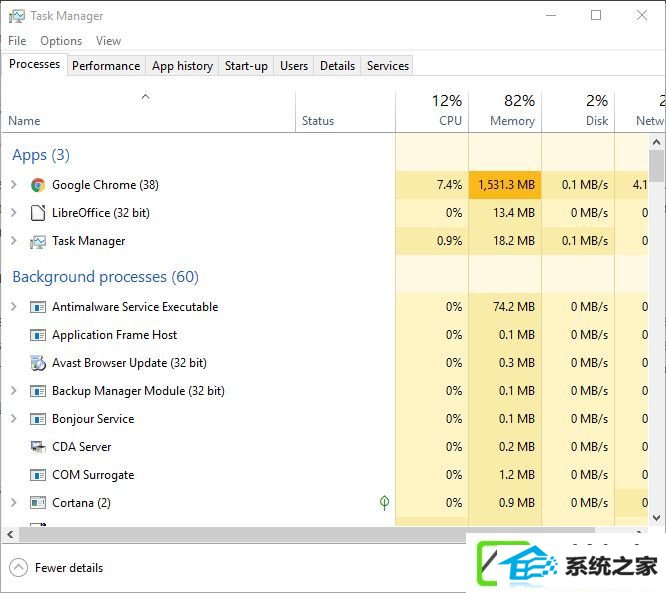The image size is (666, 593).
Task: Click the horizontal scrollbar thumb
Action: click(307, 534)
